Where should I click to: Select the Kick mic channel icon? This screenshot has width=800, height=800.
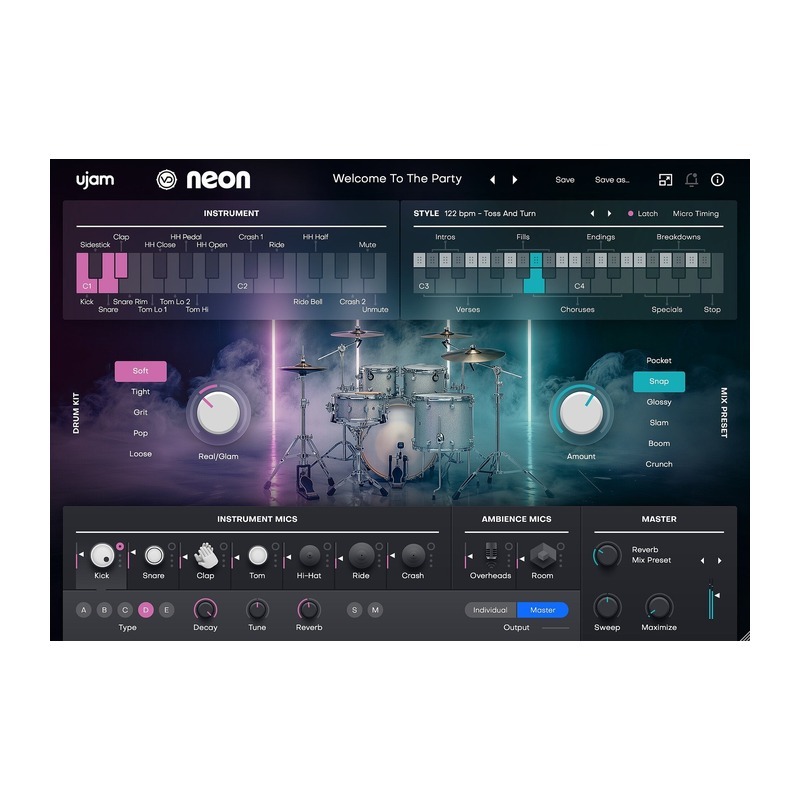pyautogui.click(x=102, y=556)
